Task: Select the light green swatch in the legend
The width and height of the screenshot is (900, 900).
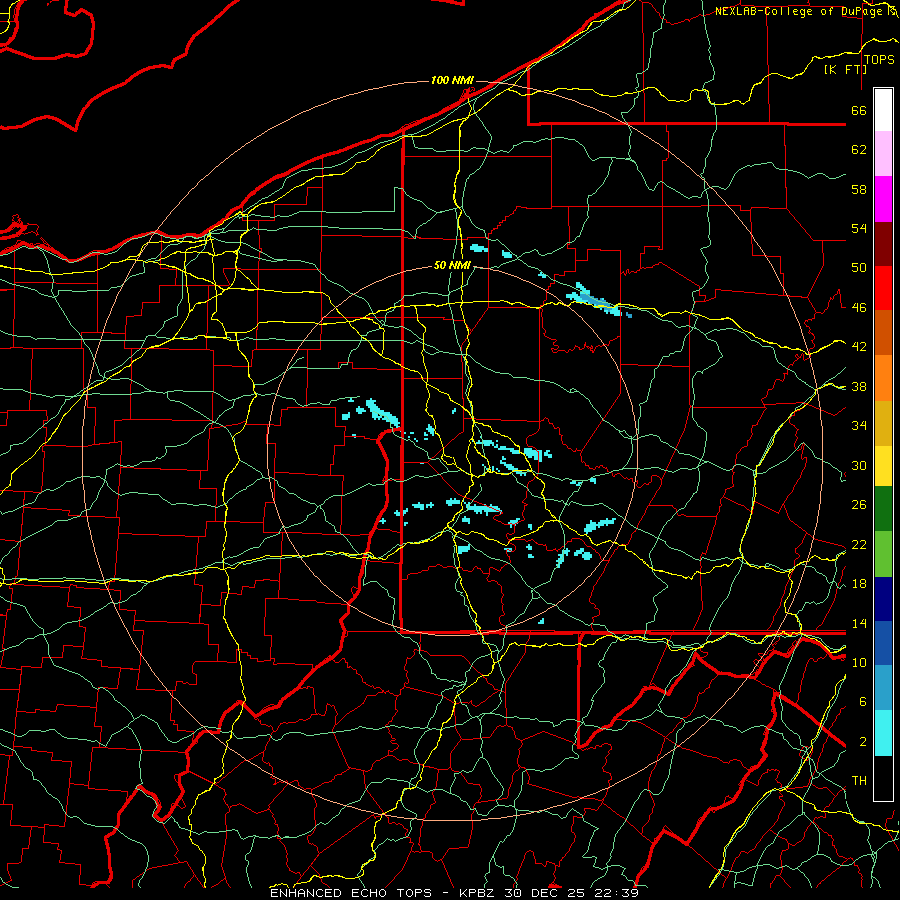Action: [883, 554]
